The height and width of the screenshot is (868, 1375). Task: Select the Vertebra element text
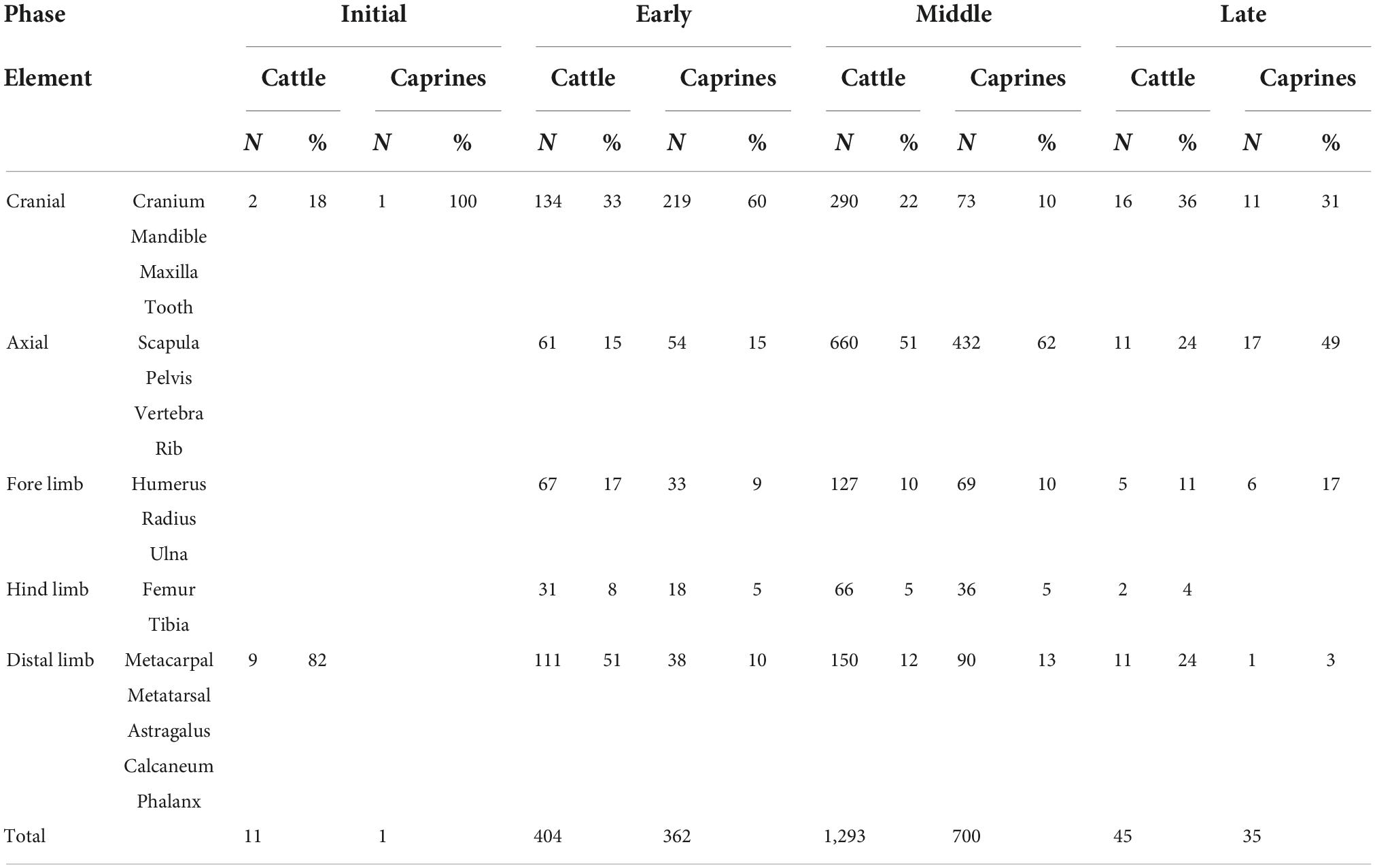click(x=169, y=413)
